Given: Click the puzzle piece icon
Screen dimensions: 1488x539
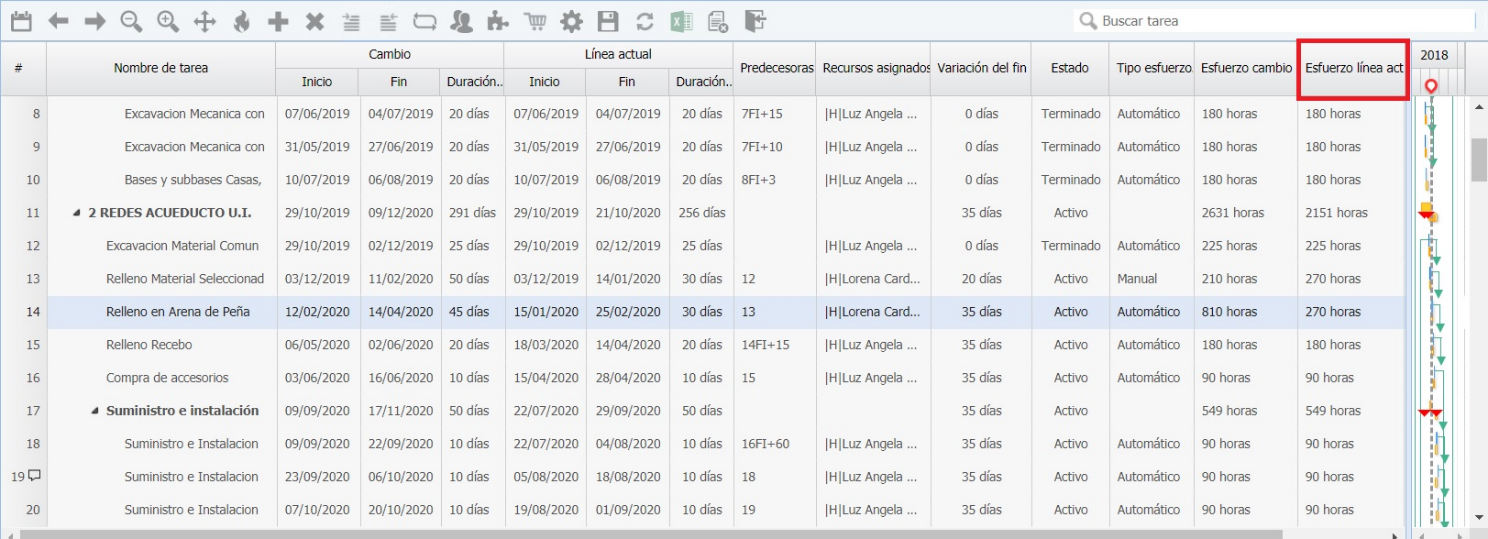Looking at the screenshot, I should coord(497,20).
